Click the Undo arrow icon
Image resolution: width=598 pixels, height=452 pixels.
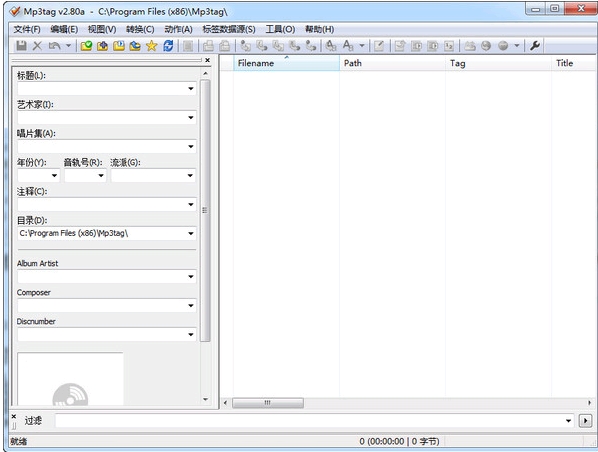pyautogui.click(x=55, y=46)
